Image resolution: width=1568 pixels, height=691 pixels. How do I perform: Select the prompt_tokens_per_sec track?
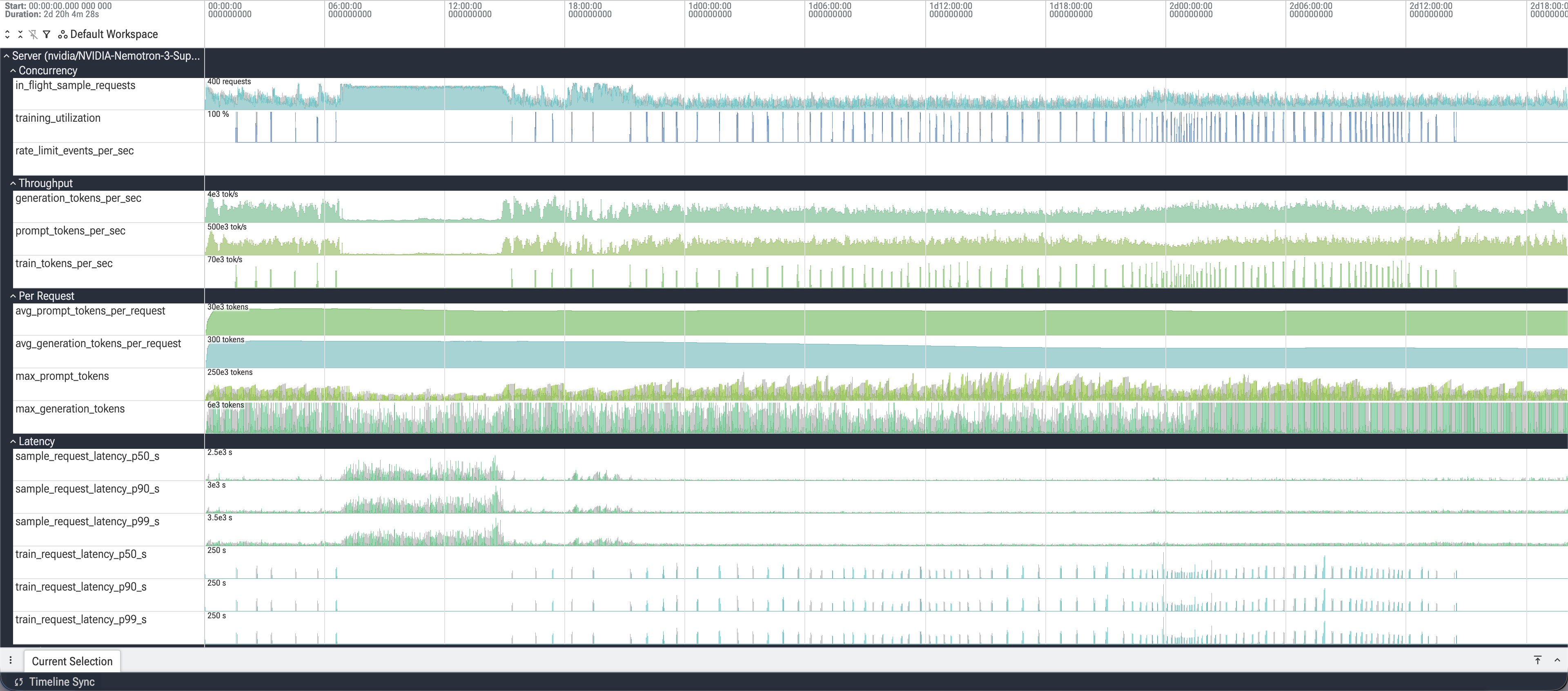(x=70, y=231)
